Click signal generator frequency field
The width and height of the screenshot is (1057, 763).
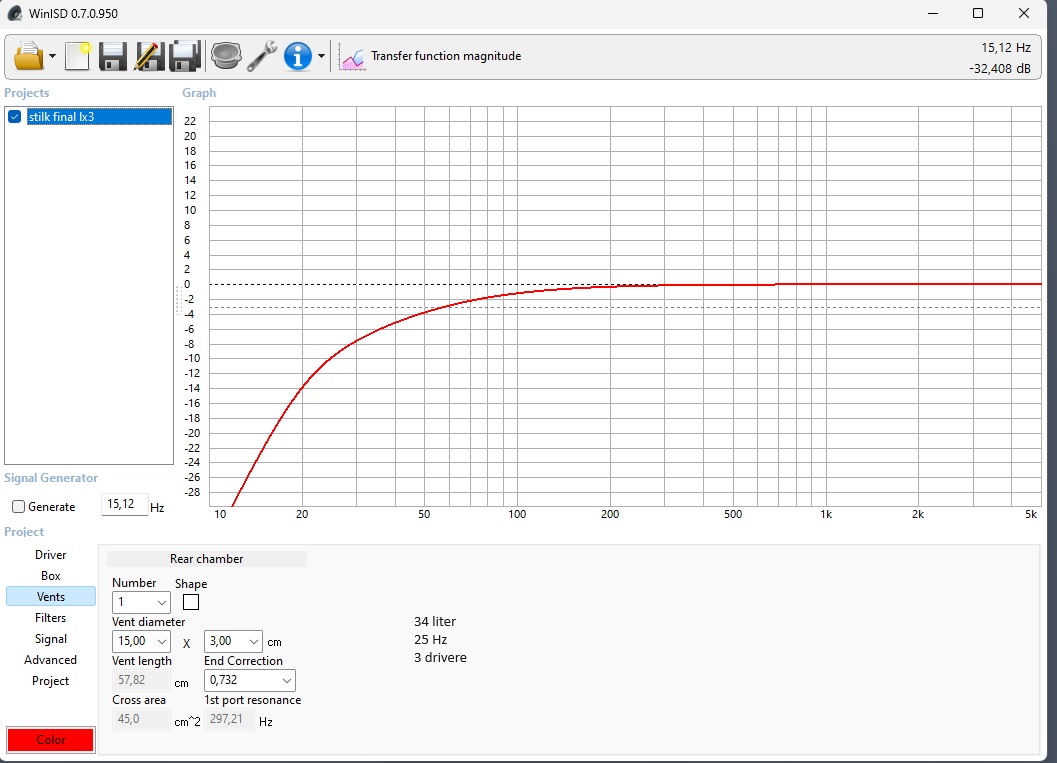124,504
